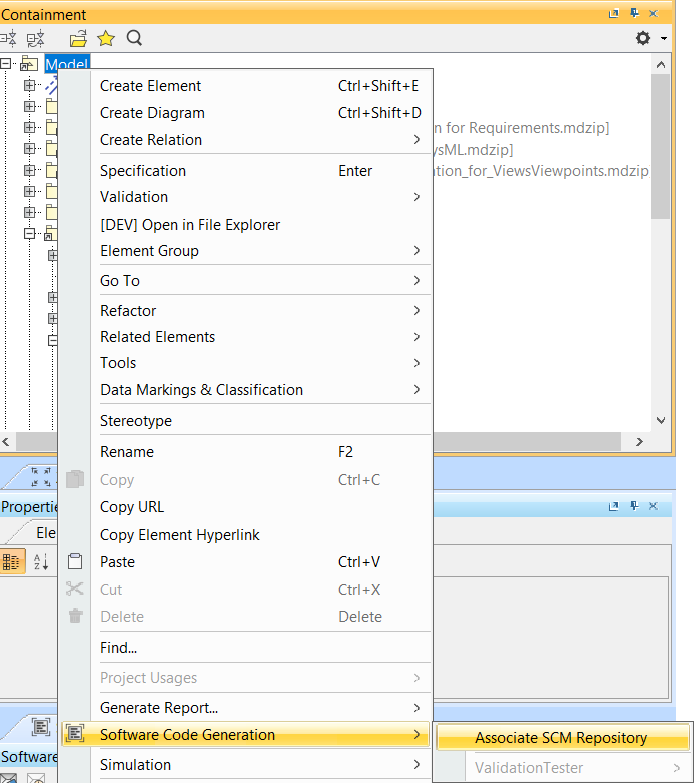Click the collapse-all tree icon in Containment toolbar
The image size is (694, 783).
click(x=8, y=38)
